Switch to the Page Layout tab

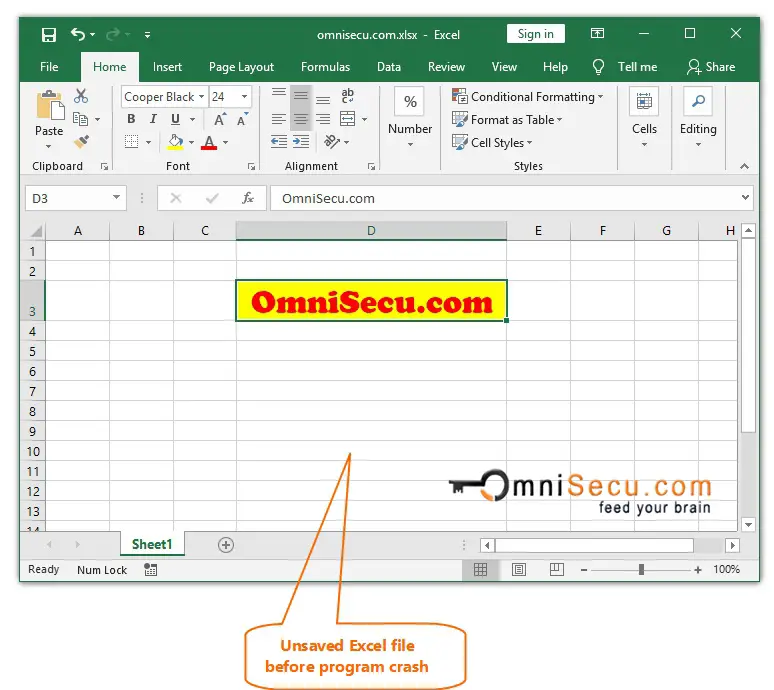click(x=241, y=67)
